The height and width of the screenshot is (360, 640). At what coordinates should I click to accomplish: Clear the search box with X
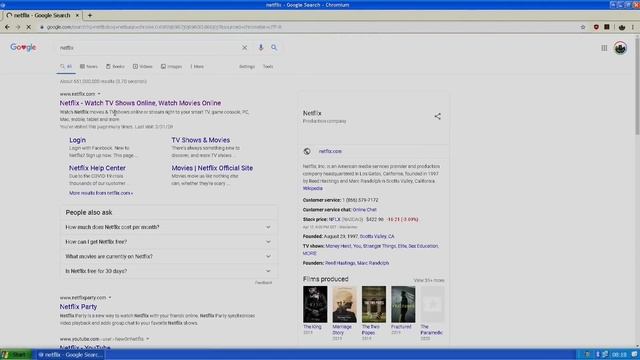tap(244, 48)
